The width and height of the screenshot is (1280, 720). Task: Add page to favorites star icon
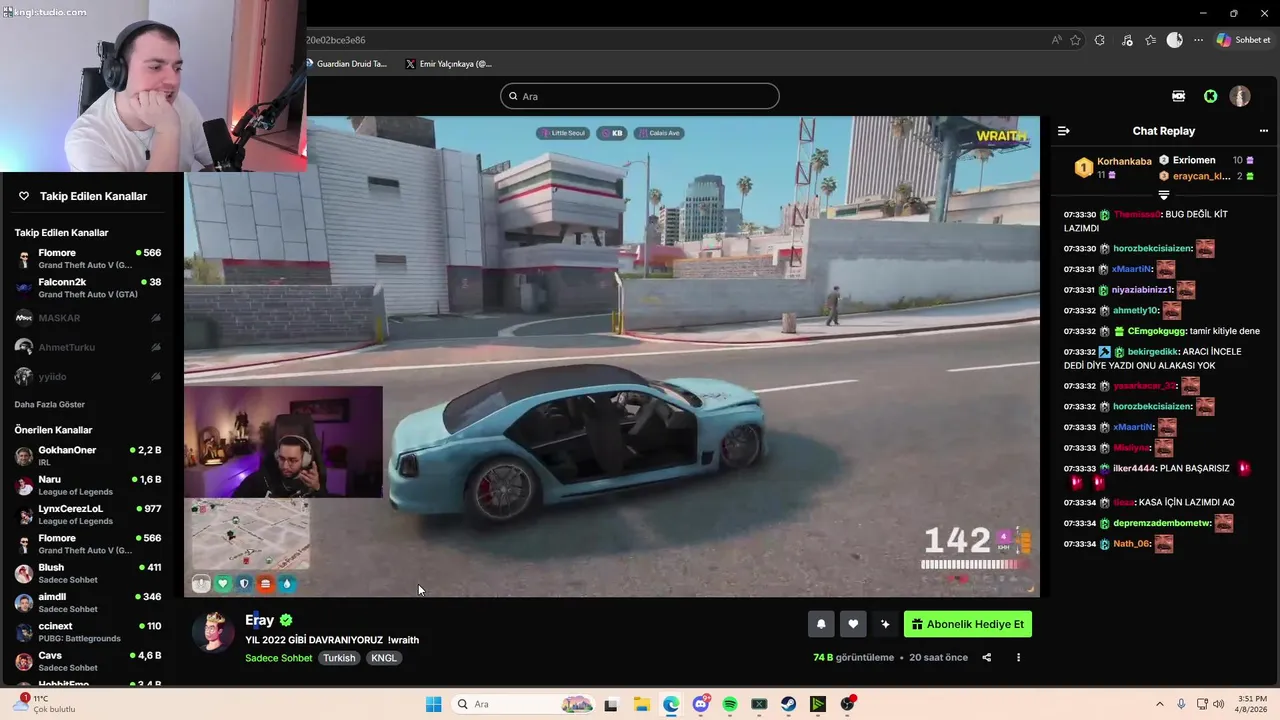pos(1075,40)
